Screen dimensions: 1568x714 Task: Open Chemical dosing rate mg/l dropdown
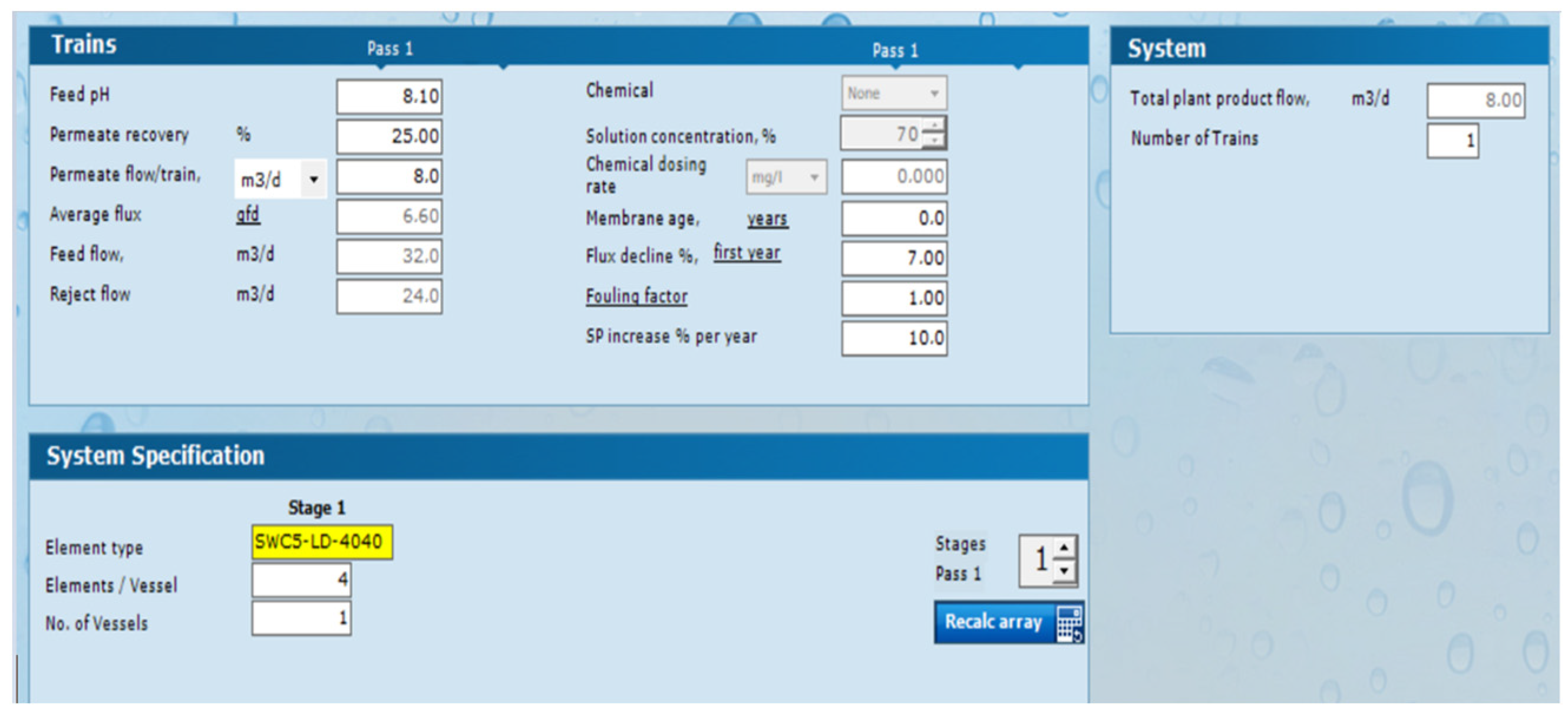[814, 177]
